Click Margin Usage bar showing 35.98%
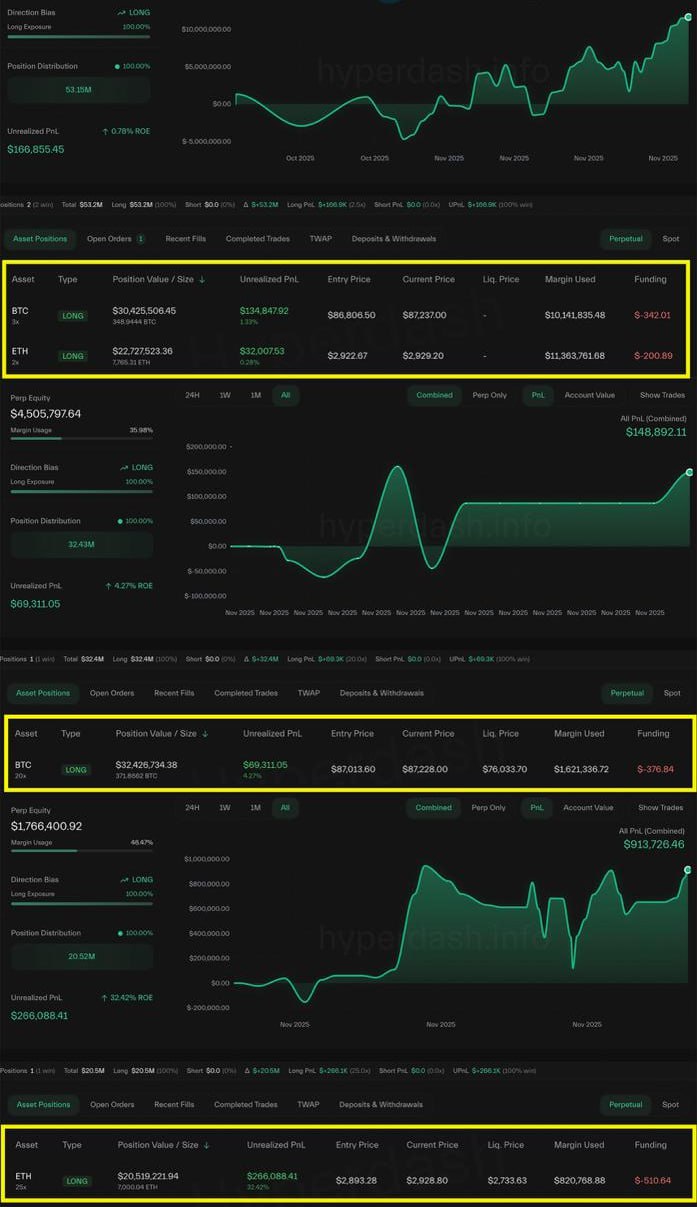Screen dimensions: 697x1207 point(81,438)
